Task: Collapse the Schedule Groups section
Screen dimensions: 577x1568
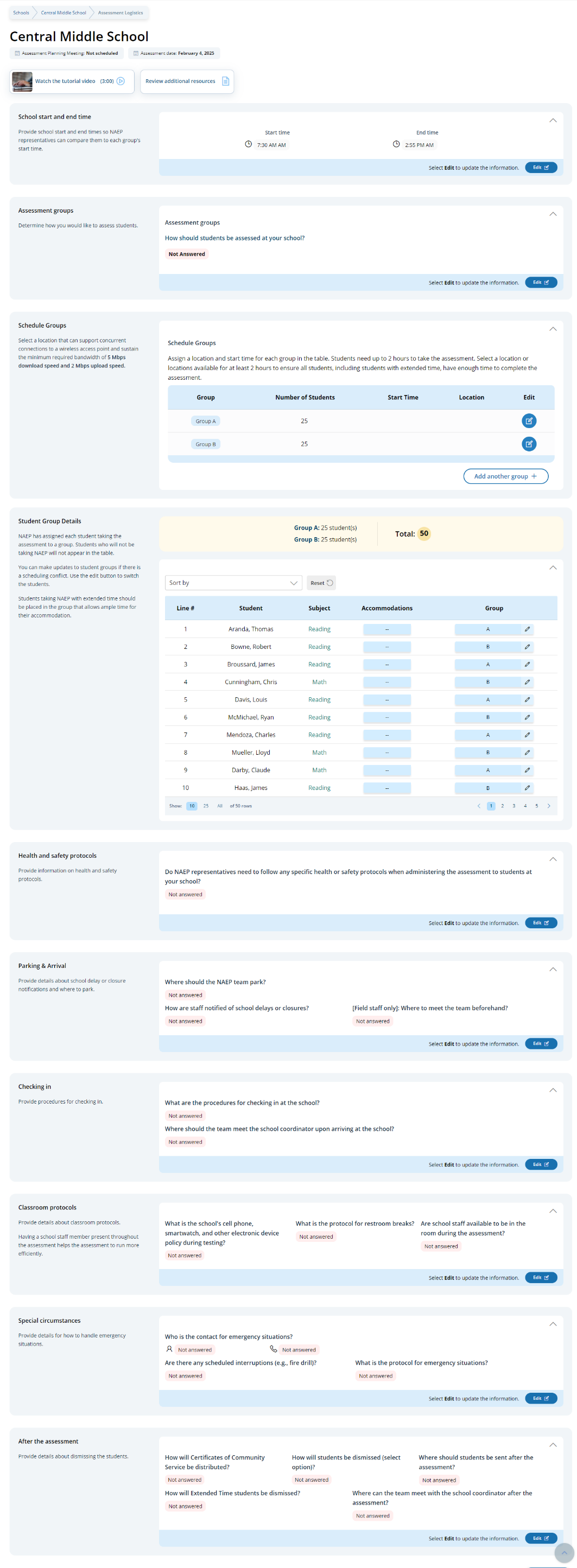Action: click(552, 329)
